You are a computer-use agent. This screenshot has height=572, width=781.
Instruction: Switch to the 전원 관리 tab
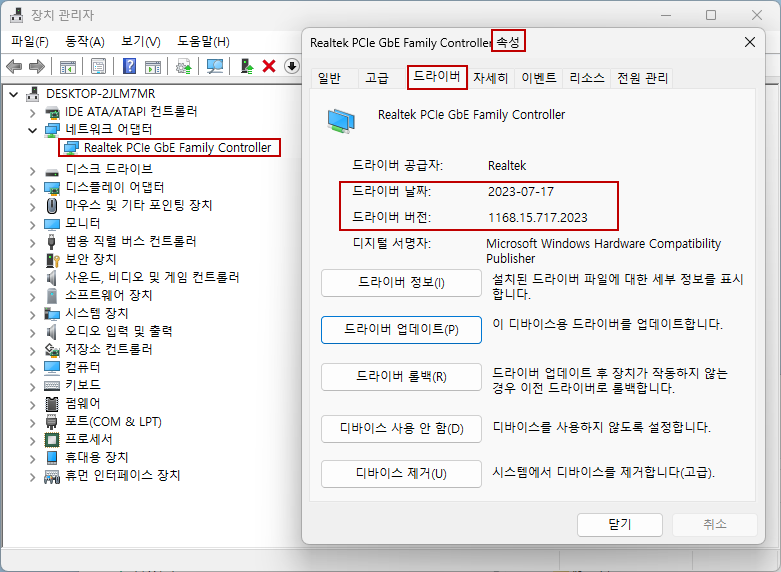[642, 78]
